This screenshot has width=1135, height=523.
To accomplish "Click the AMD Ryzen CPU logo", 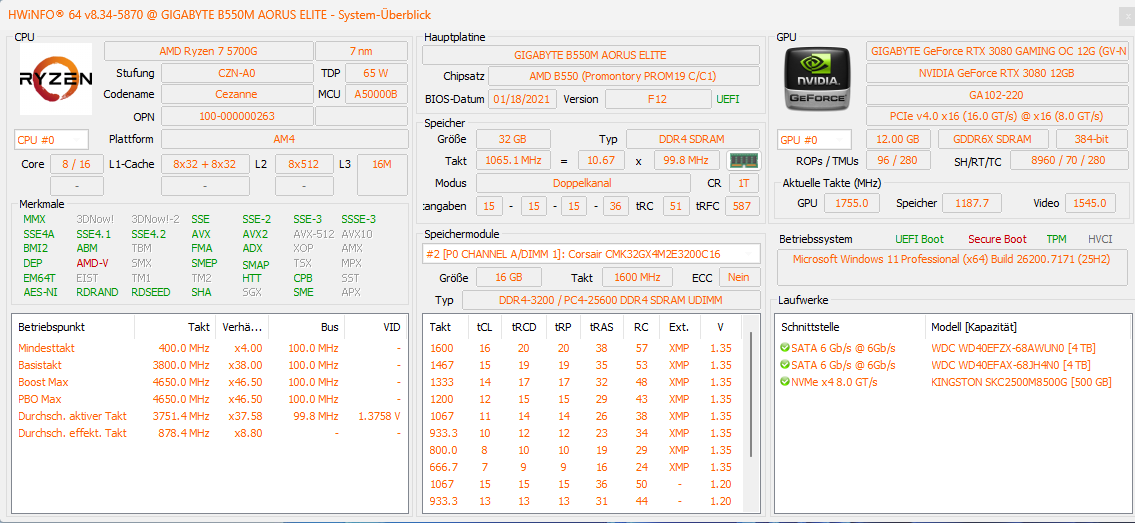I will point(56,78).
